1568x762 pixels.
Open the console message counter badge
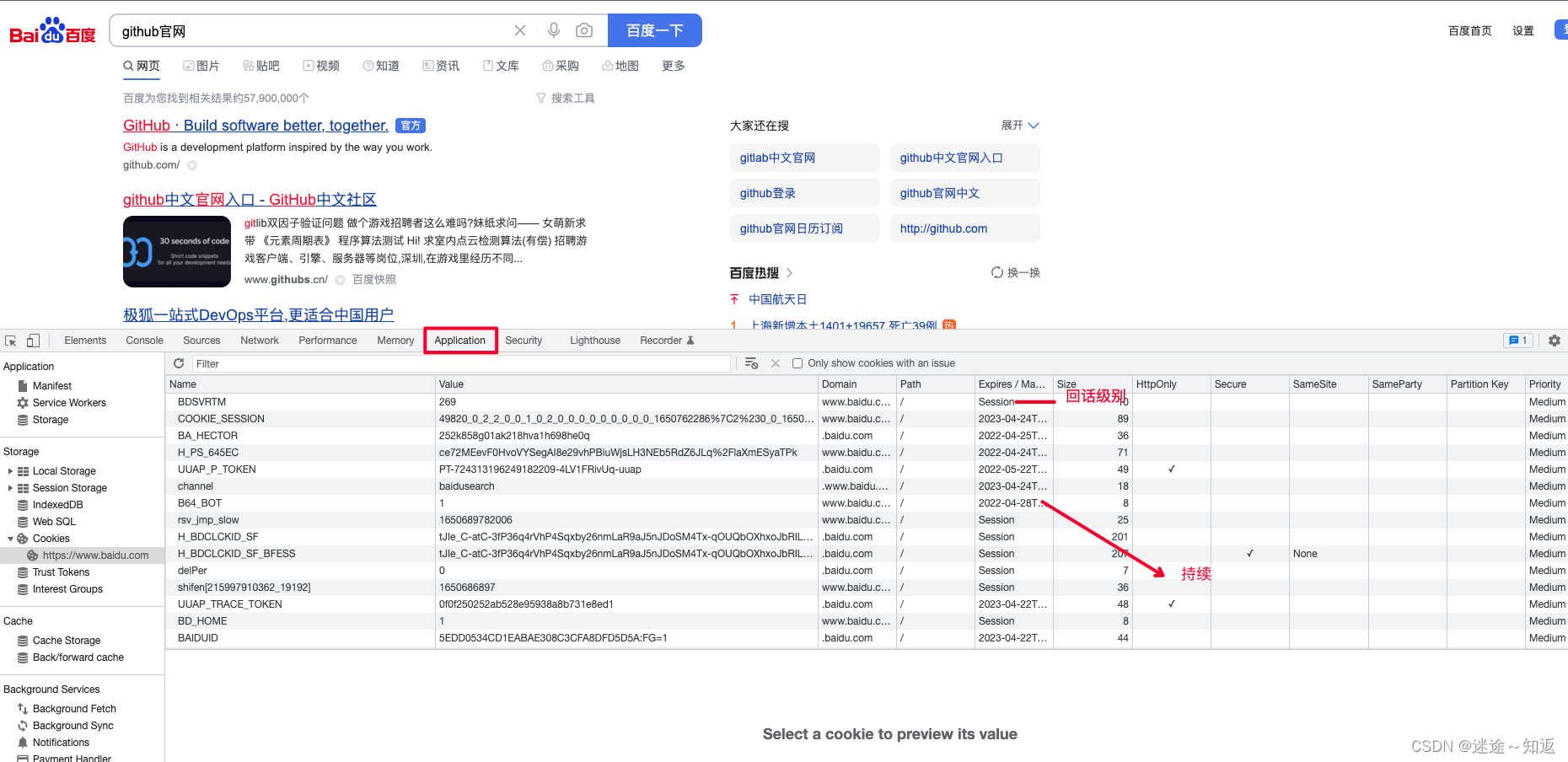pos(1517,340)
